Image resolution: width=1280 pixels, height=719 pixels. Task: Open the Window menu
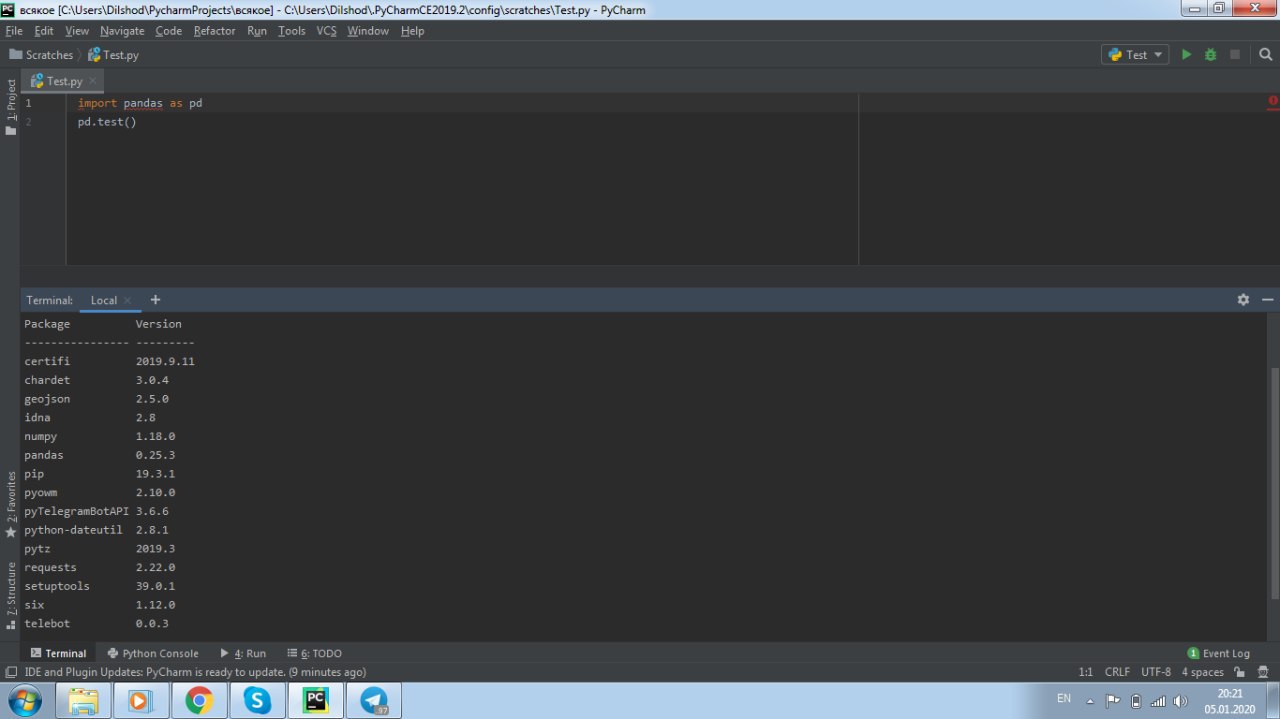[368, 31]
